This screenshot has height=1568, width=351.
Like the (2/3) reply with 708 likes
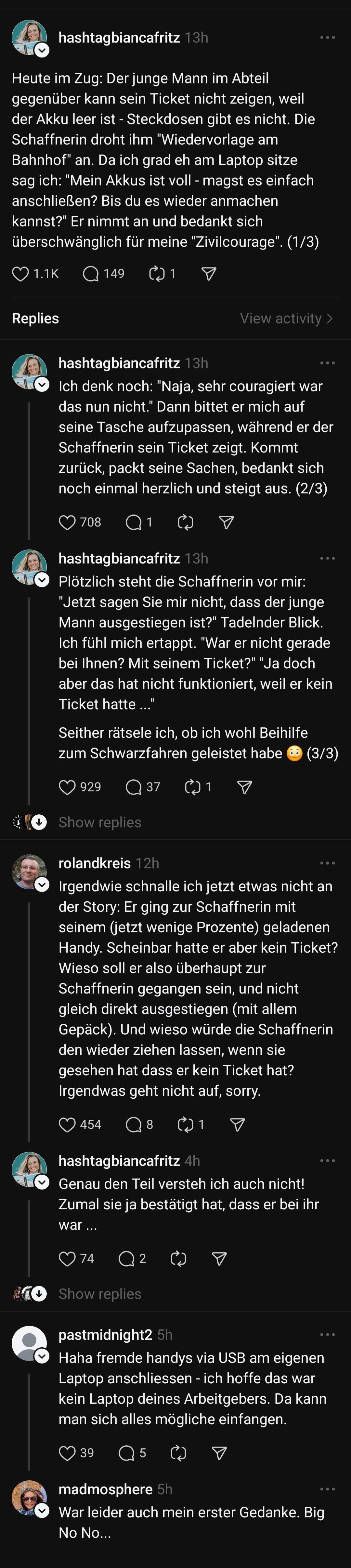[67, 522]
